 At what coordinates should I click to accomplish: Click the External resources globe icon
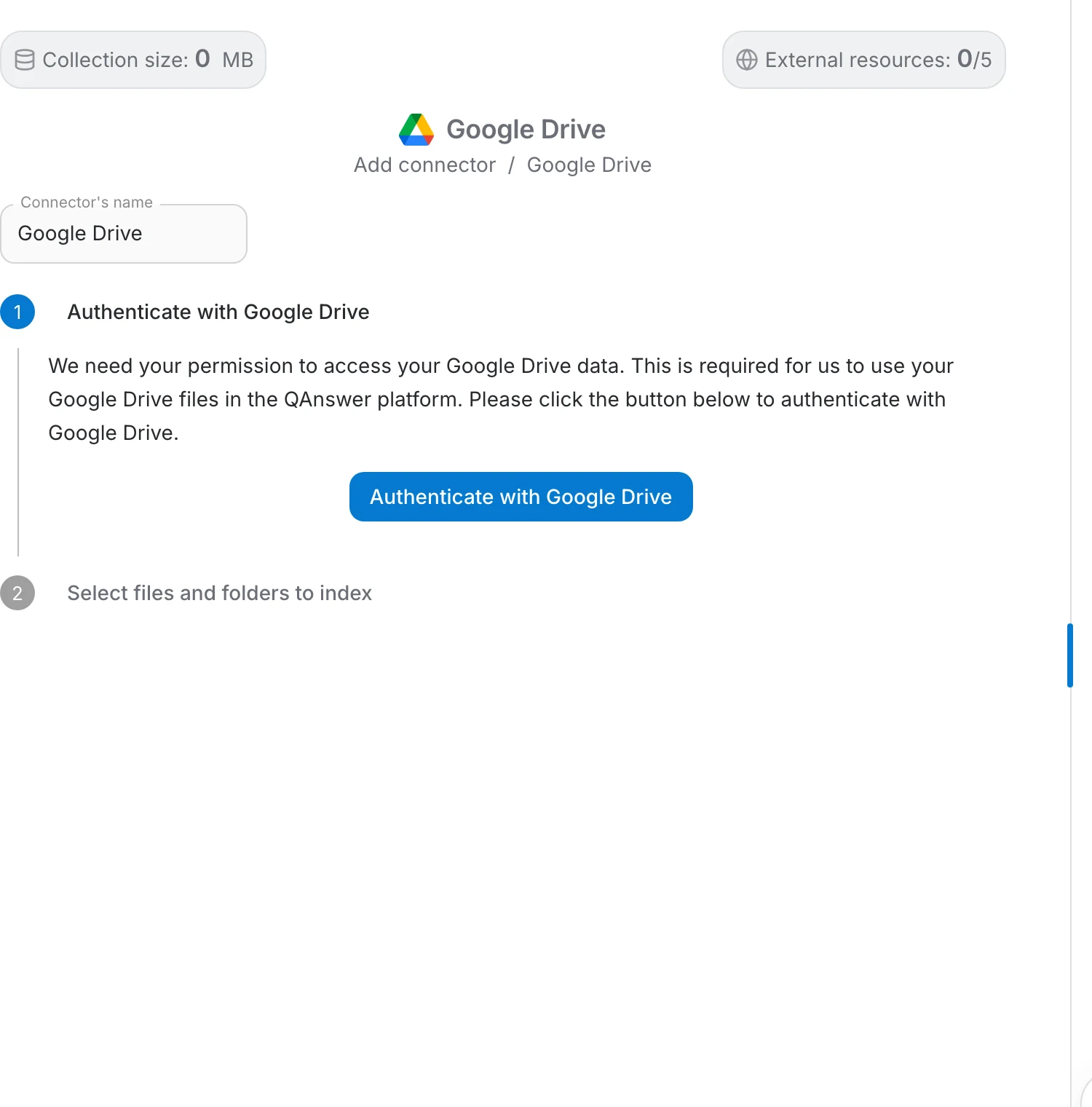point(747,60)
